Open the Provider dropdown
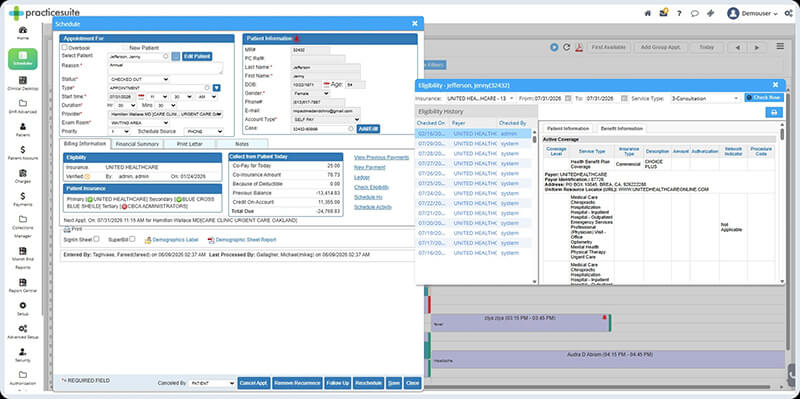Viewport: 800px width, 399px height. pyautogui.click(x=165, y=114)
